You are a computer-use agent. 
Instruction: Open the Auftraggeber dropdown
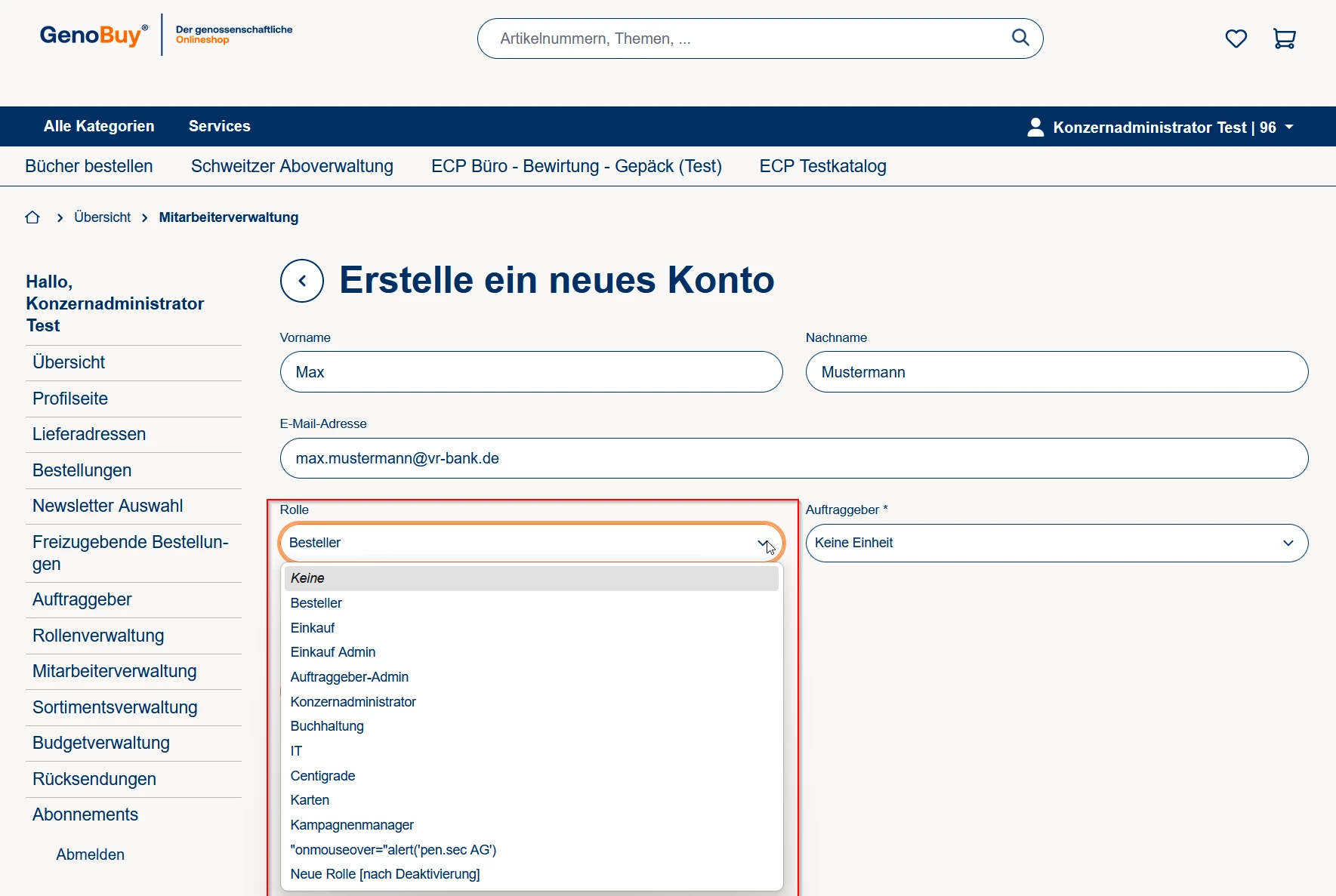[x=1056, y=543]
